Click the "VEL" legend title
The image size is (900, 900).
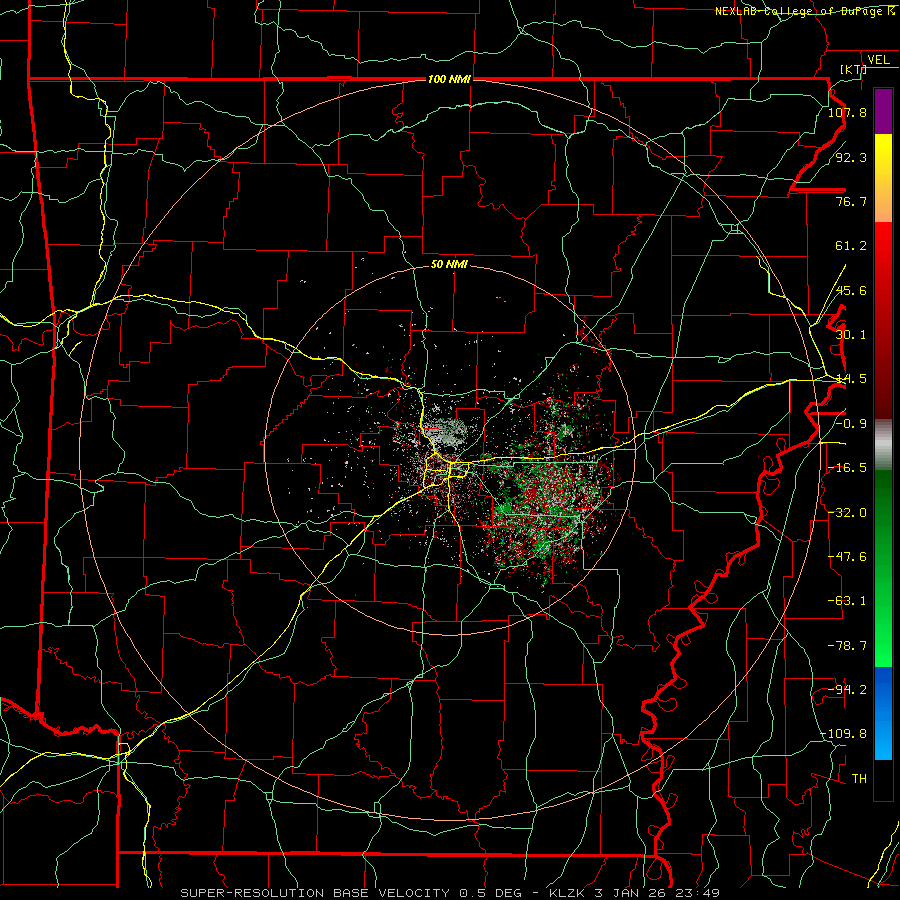click(x=878, y=60)
